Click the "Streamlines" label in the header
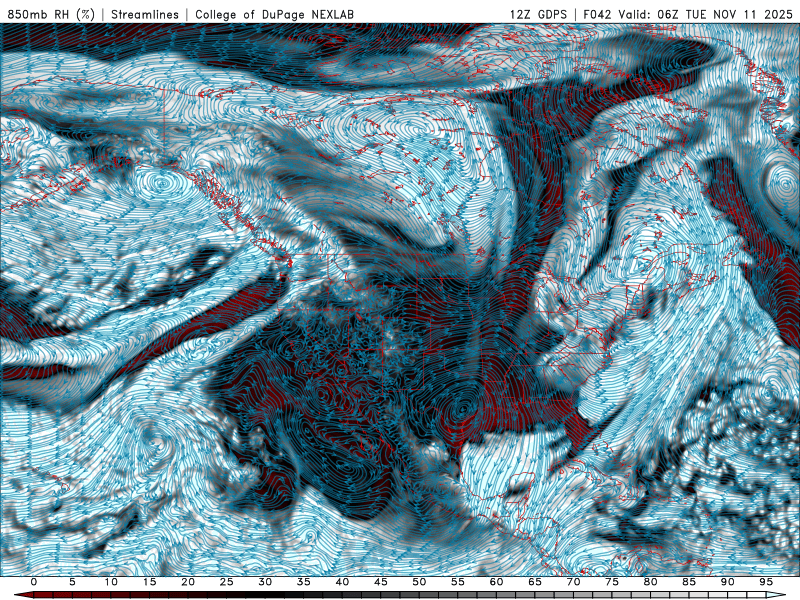Screen dimensions: 800x600 [145, 14]
